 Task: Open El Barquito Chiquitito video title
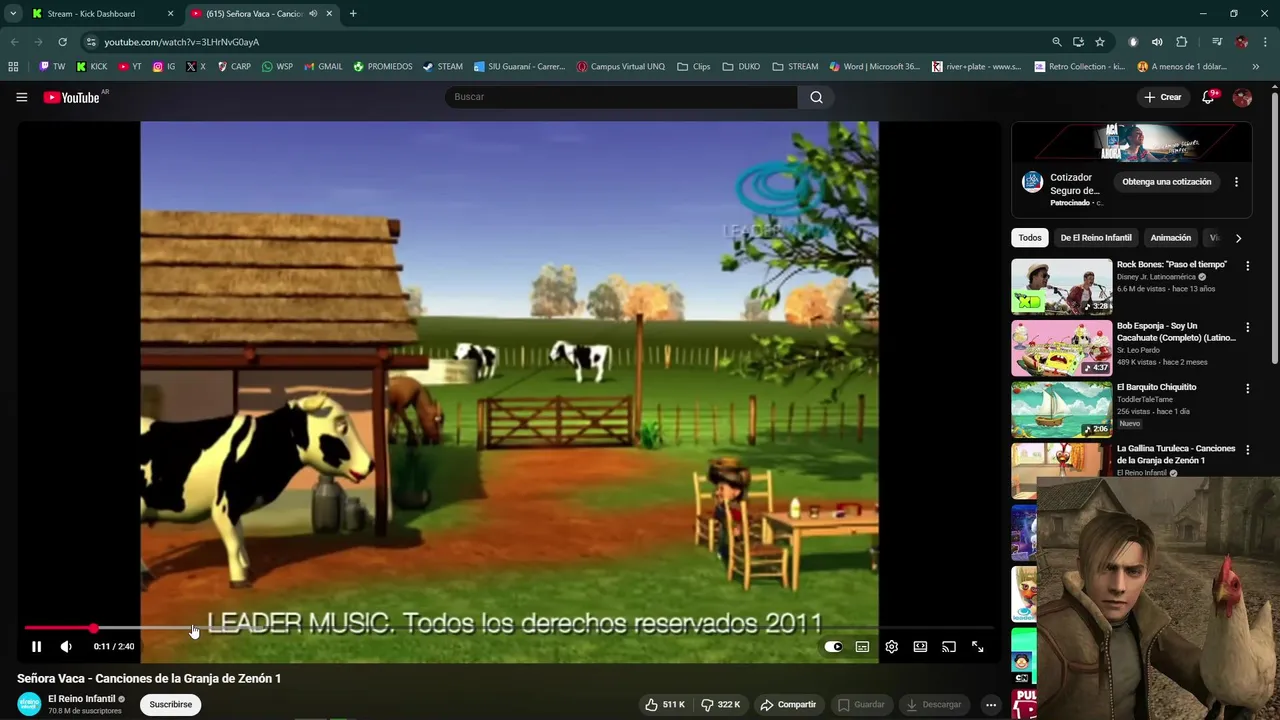tap(1156, 387)
